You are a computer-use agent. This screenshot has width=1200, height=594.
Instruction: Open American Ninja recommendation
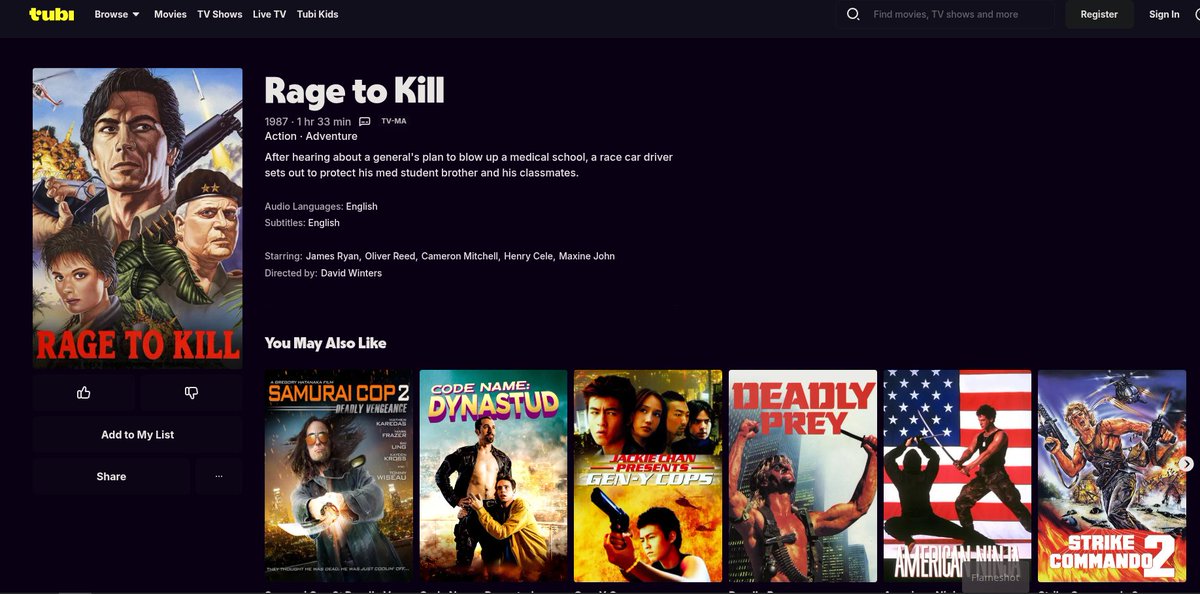(x=958, y=476)
